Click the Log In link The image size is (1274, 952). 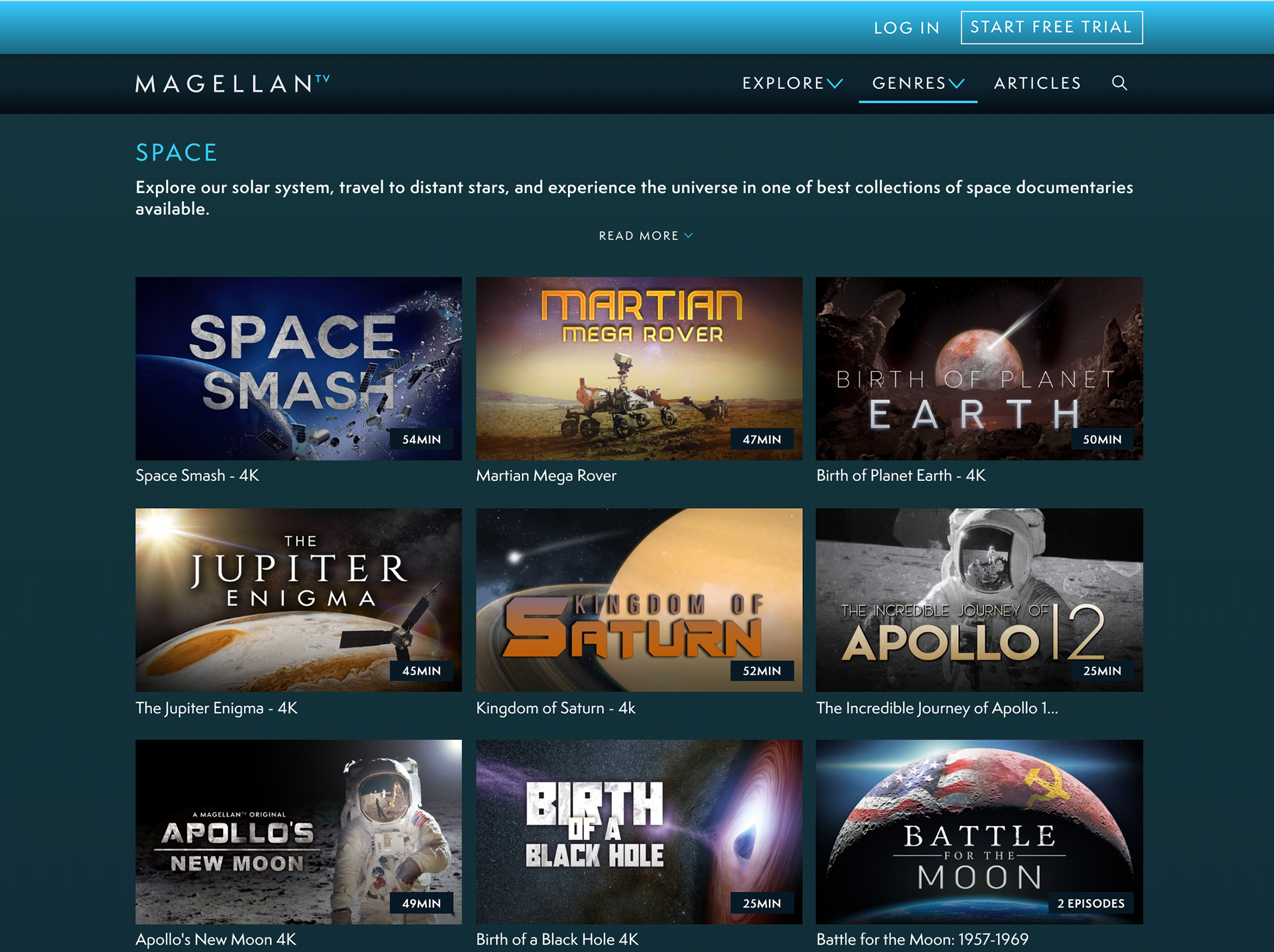pos(906,28)
